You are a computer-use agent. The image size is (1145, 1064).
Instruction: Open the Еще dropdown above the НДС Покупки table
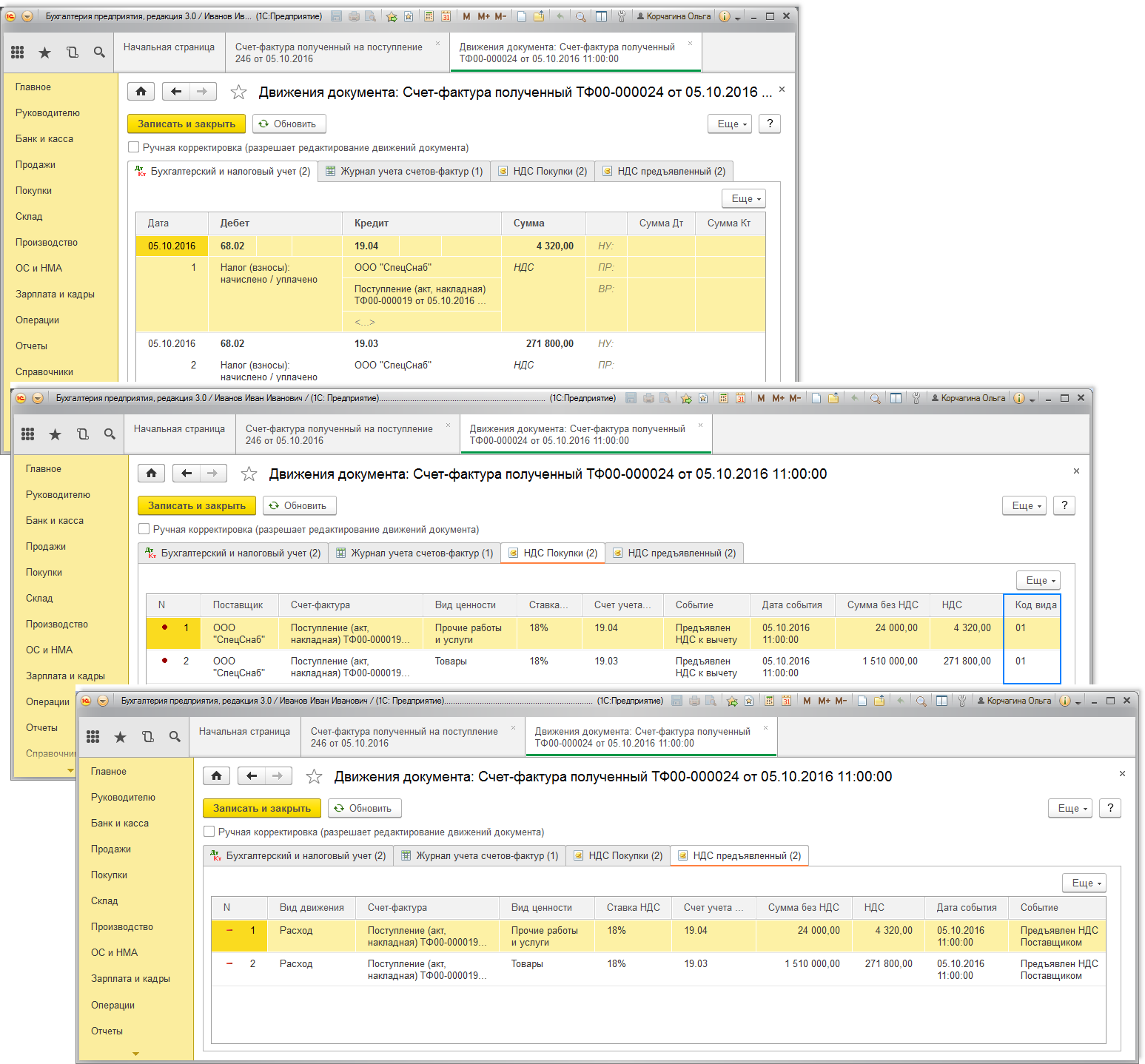[1038, 580]
